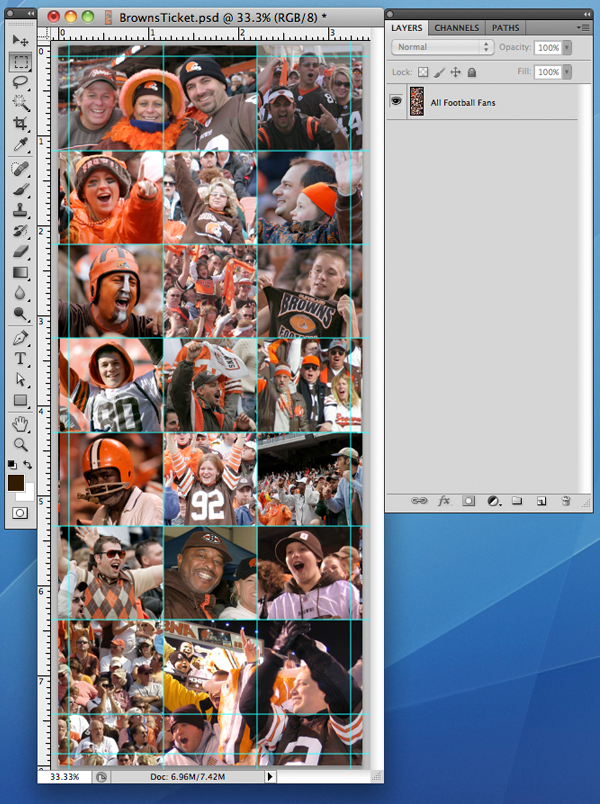Select the History Brush tool
This screenshot has width=600, height=804.
(x=21, y=231)
